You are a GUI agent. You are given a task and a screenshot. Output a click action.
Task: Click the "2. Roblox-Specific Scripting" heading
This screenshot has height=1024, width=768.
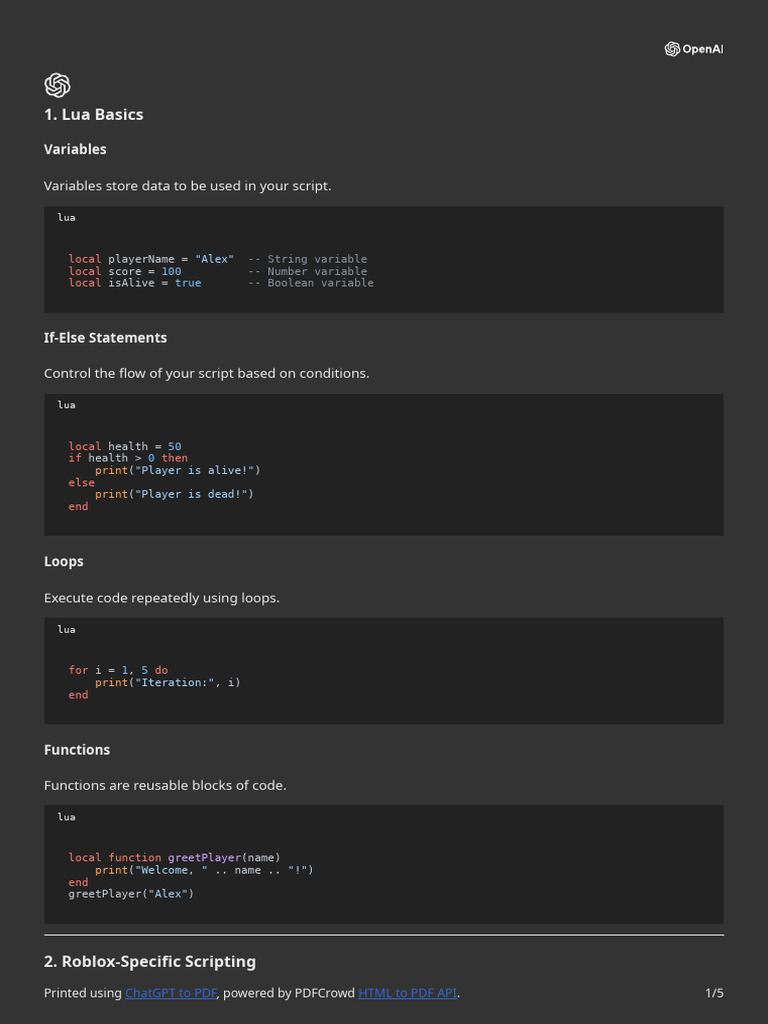pyautogui.click(x=150, y=962)
